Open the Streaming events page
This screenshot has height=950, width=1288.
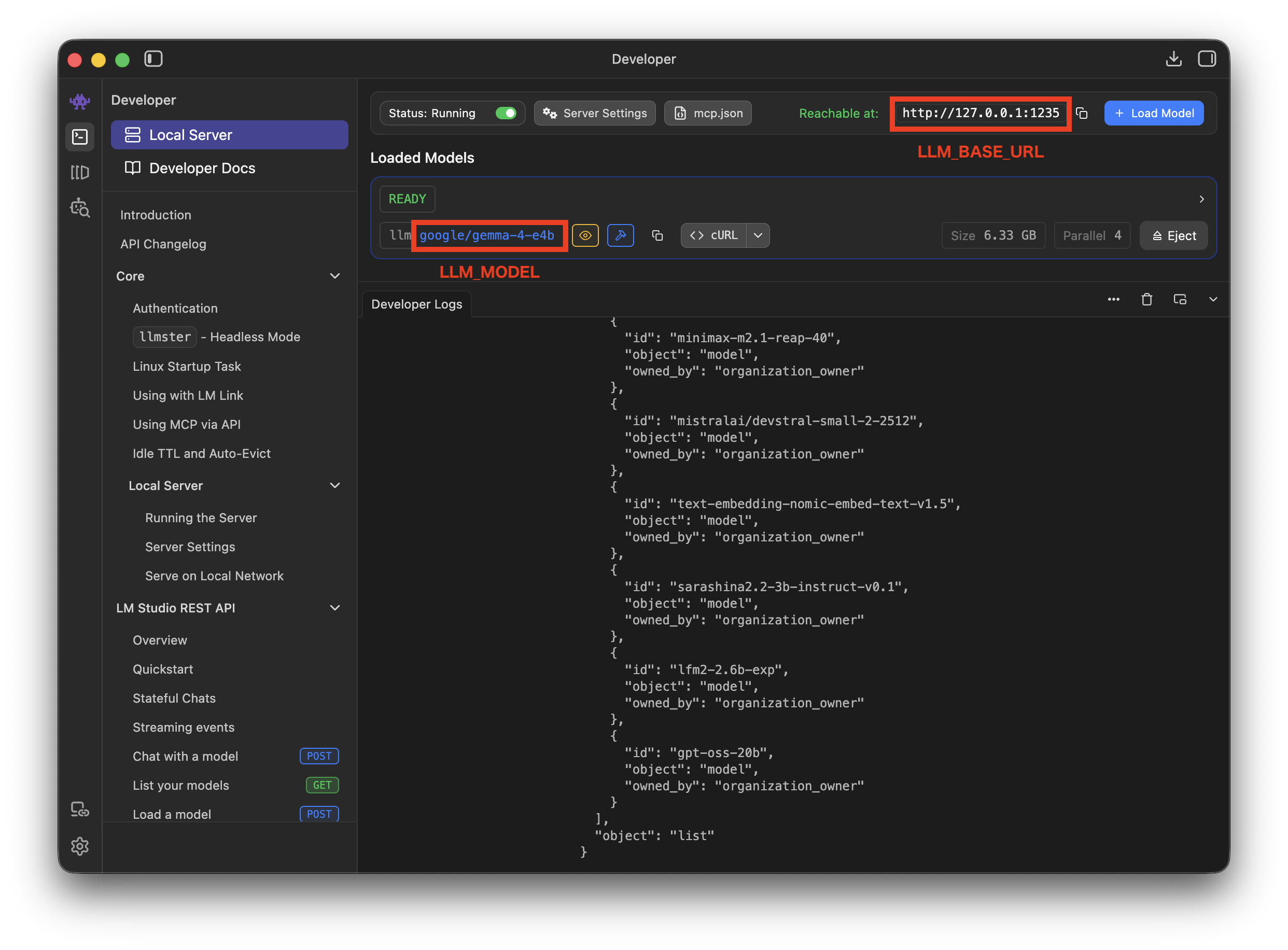184,728
